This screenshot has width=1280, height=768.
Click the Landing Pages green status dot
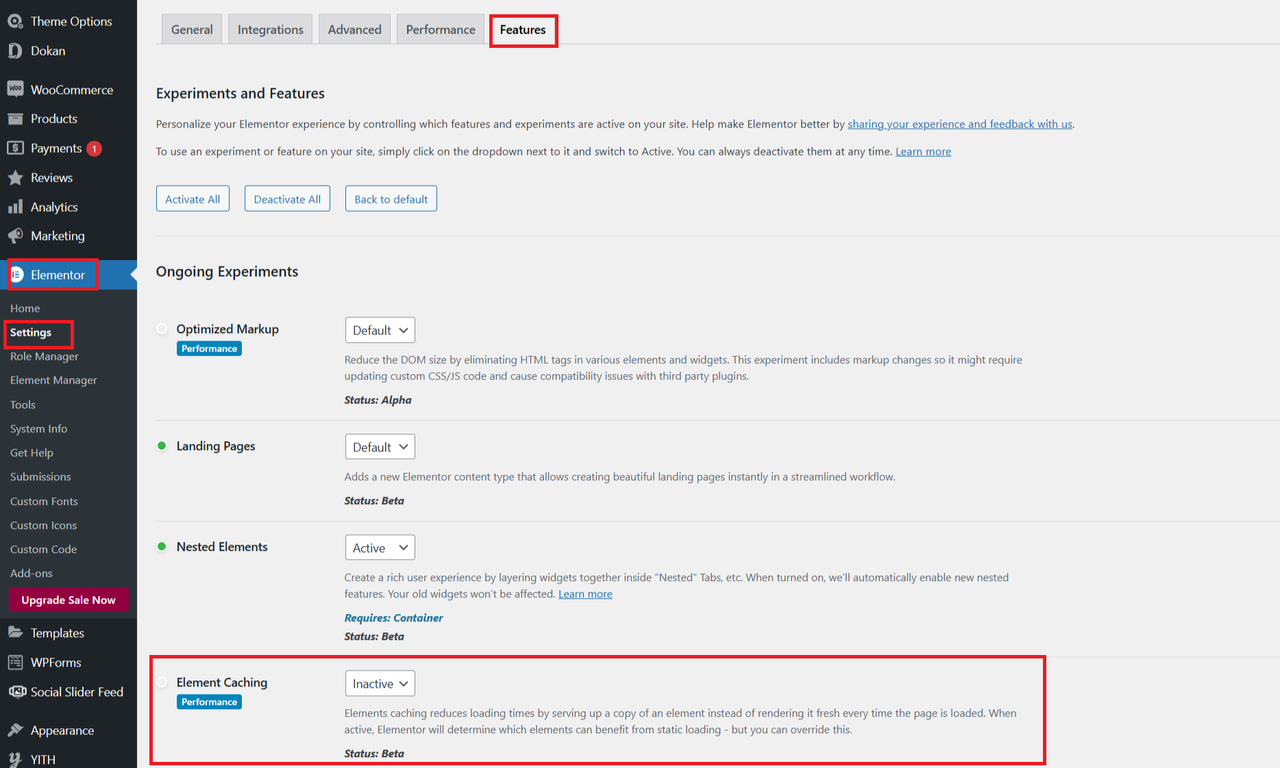point(162,446)
